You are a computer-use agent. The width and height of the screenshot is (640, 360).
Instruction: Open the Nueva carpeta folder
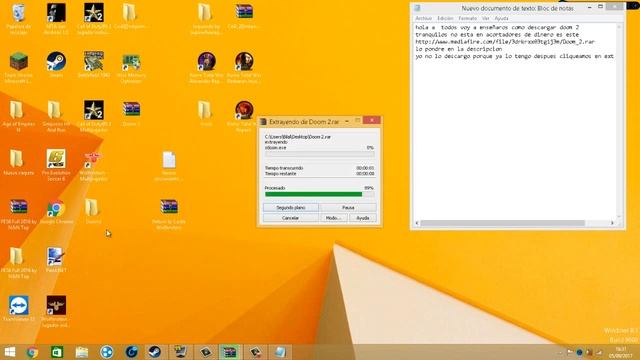[x=17, y=159]
